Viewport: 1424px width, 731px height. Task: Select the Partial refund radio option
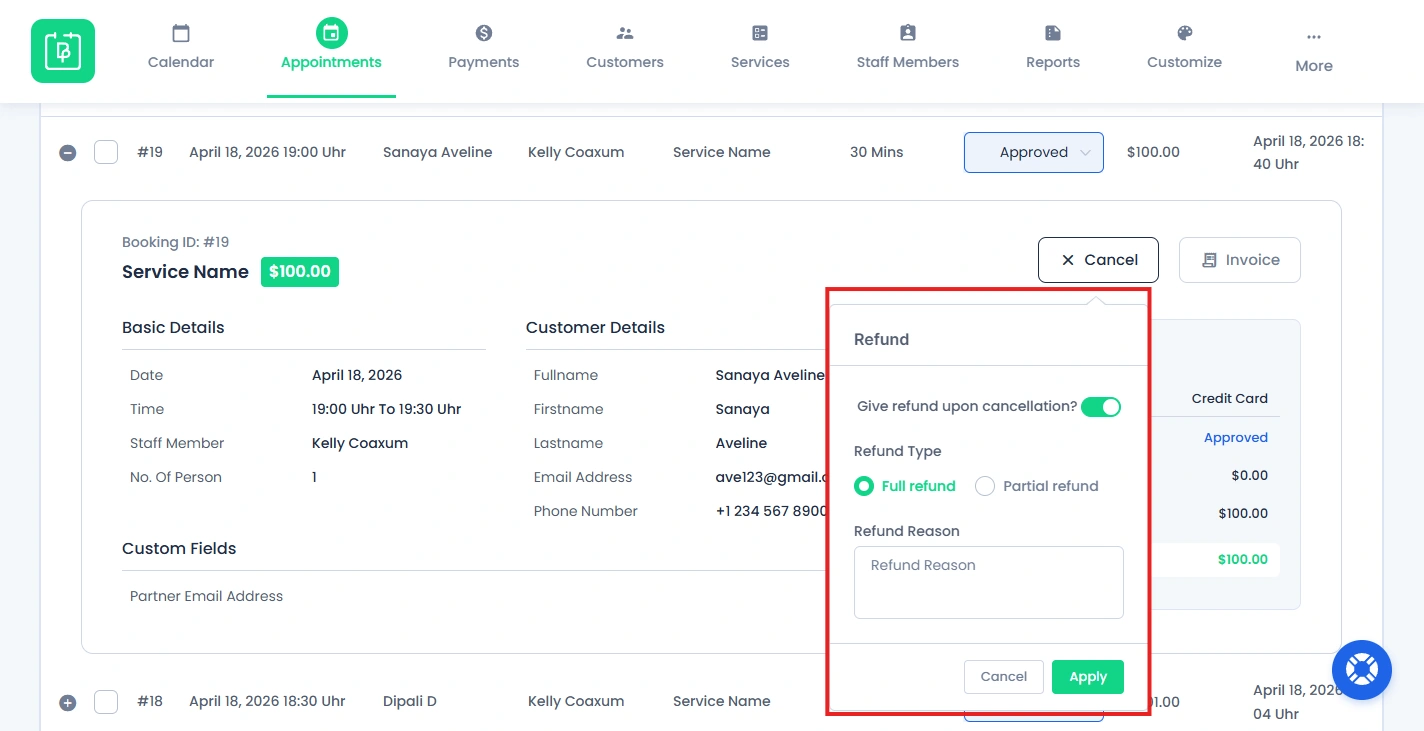tap(985, 486)
